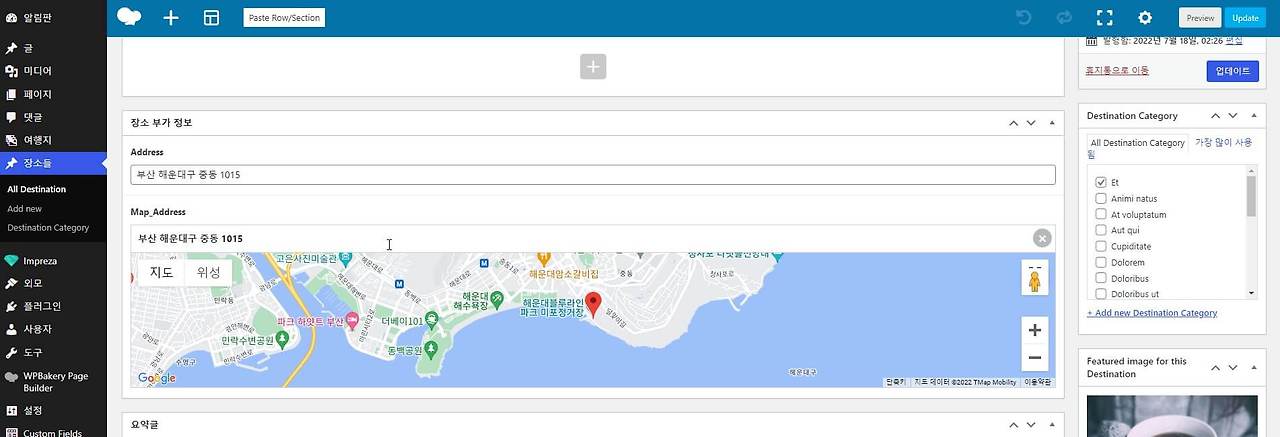Click Add new Destination Category link

1152,313
